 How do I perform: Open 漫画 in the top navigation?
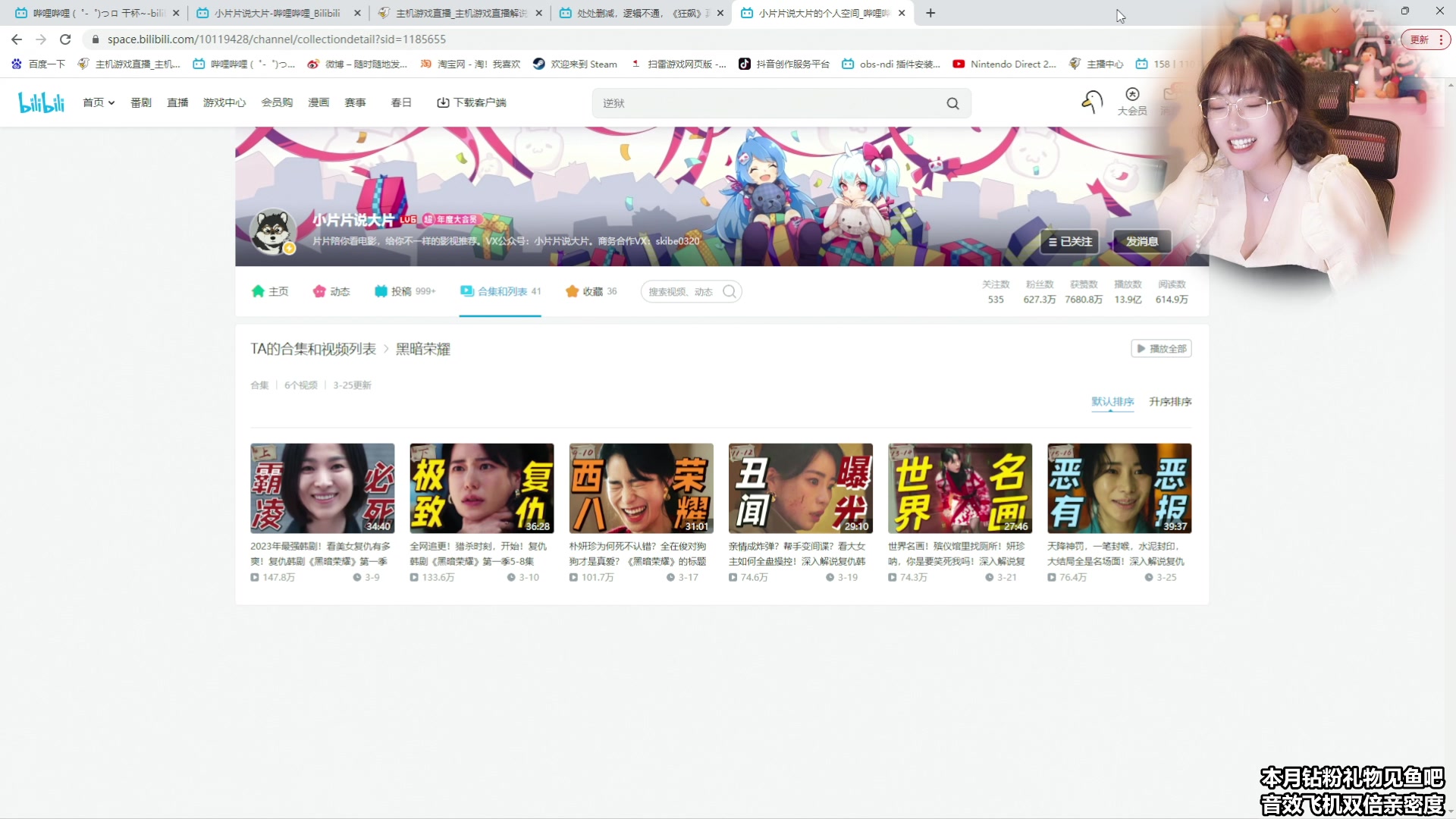318,102
